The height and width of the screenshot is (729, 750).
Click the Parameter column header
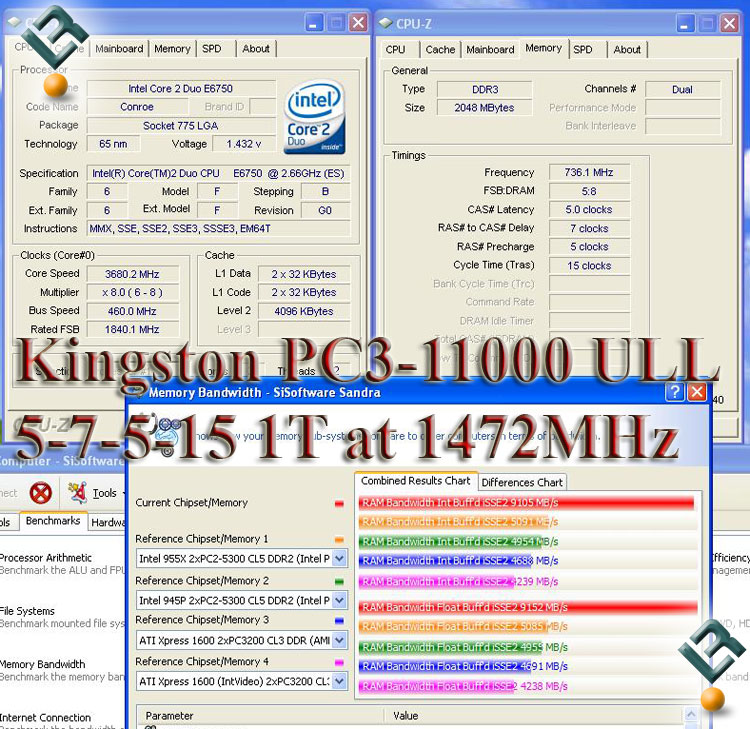click(x=261, y=716)
